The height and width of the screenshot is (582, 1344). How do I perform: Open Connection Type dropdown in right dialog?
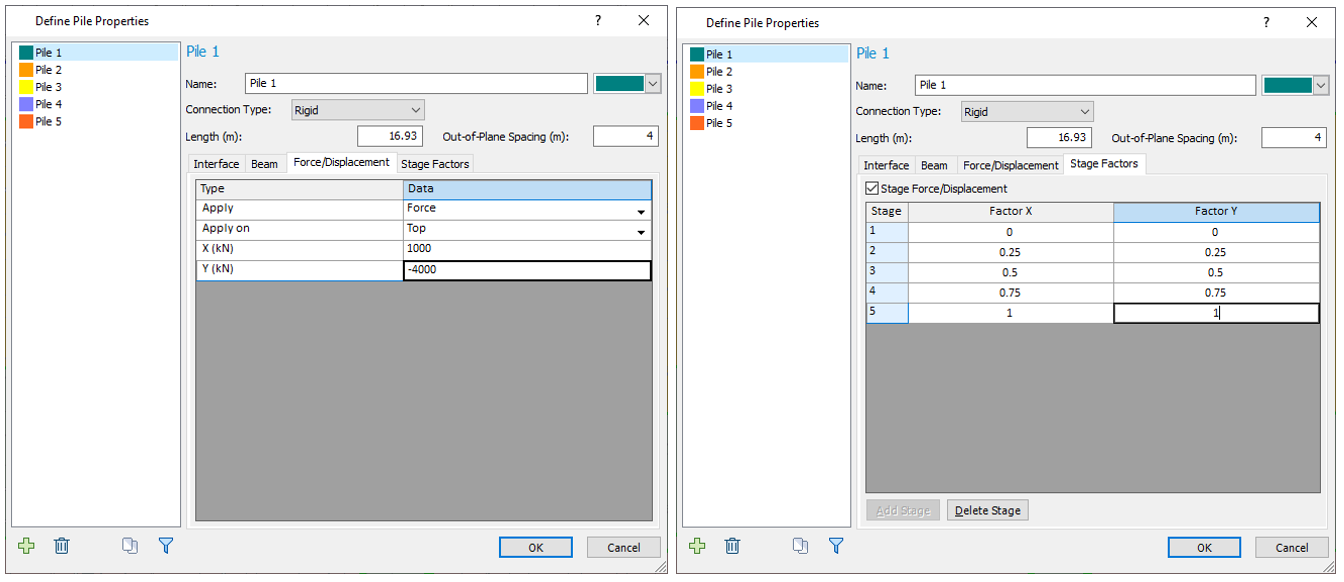coord(1027,112)
